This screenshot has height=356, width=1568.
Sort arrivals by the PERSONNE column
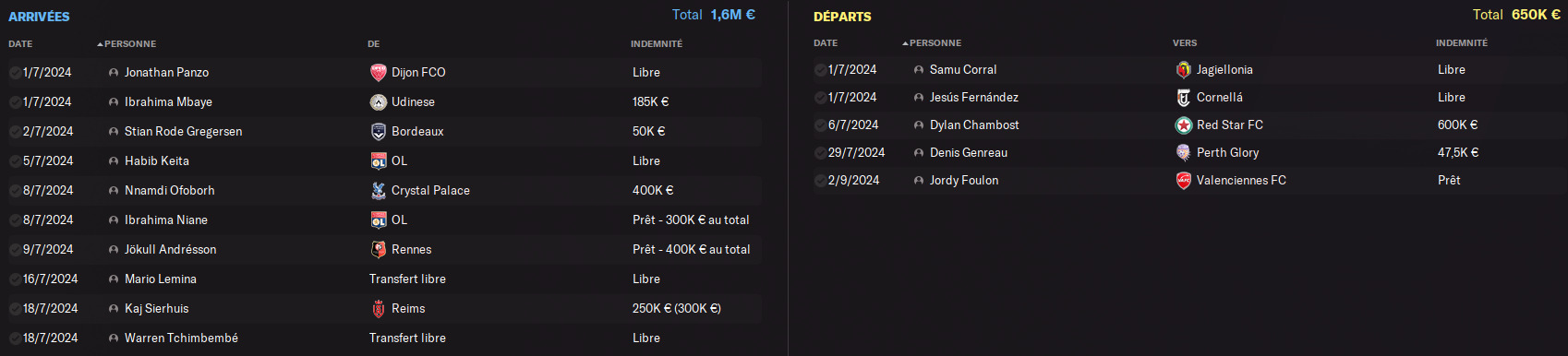pos(129,43)
